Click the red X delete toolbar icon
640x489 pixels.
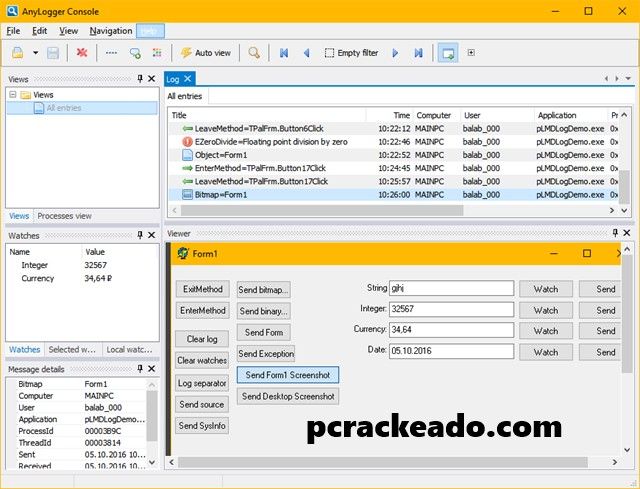[82, 52]
